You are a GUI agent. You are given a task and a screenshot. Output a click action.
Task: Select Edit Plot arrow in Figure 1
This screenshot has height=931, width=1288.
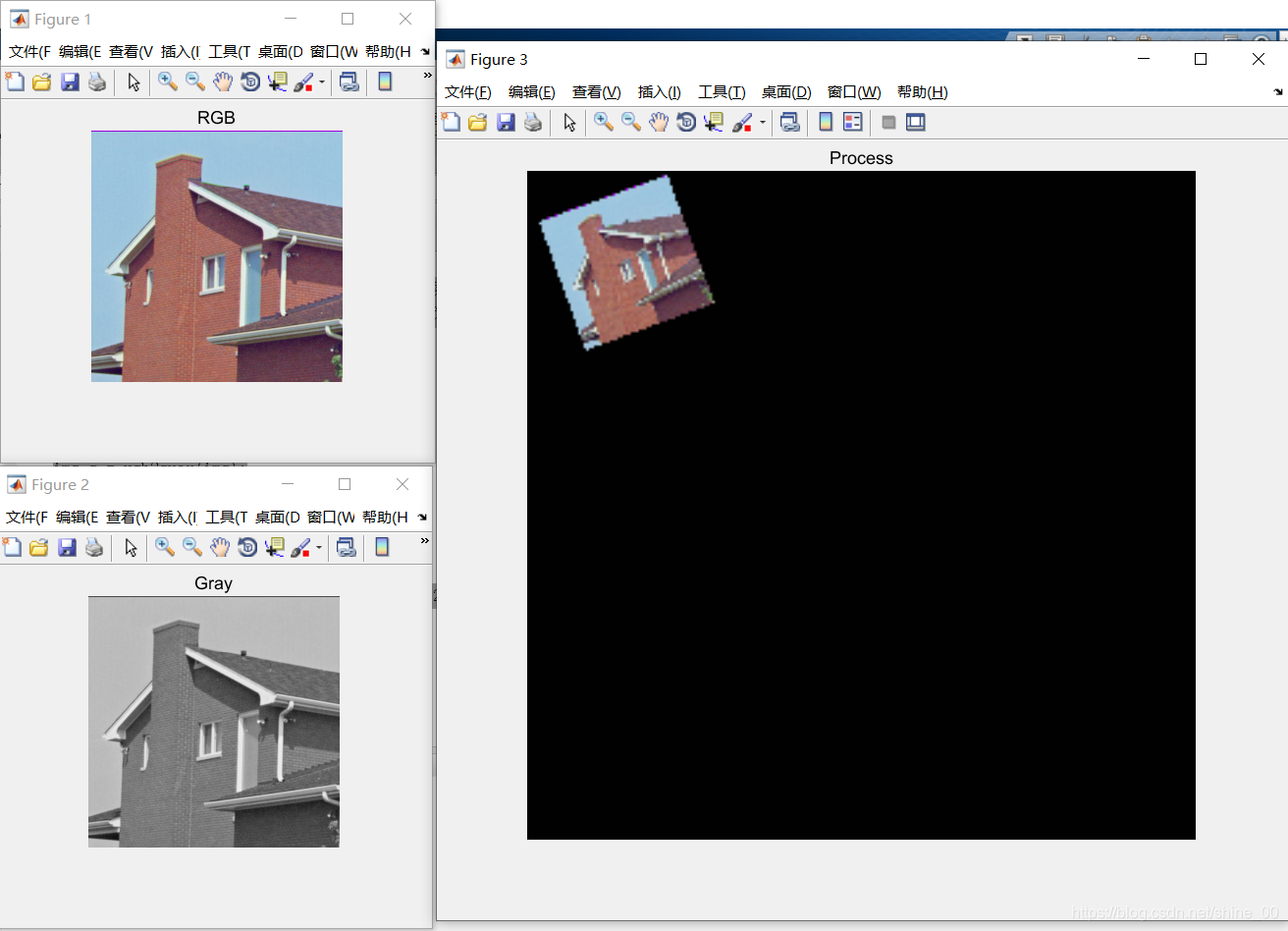click(134, 82)
